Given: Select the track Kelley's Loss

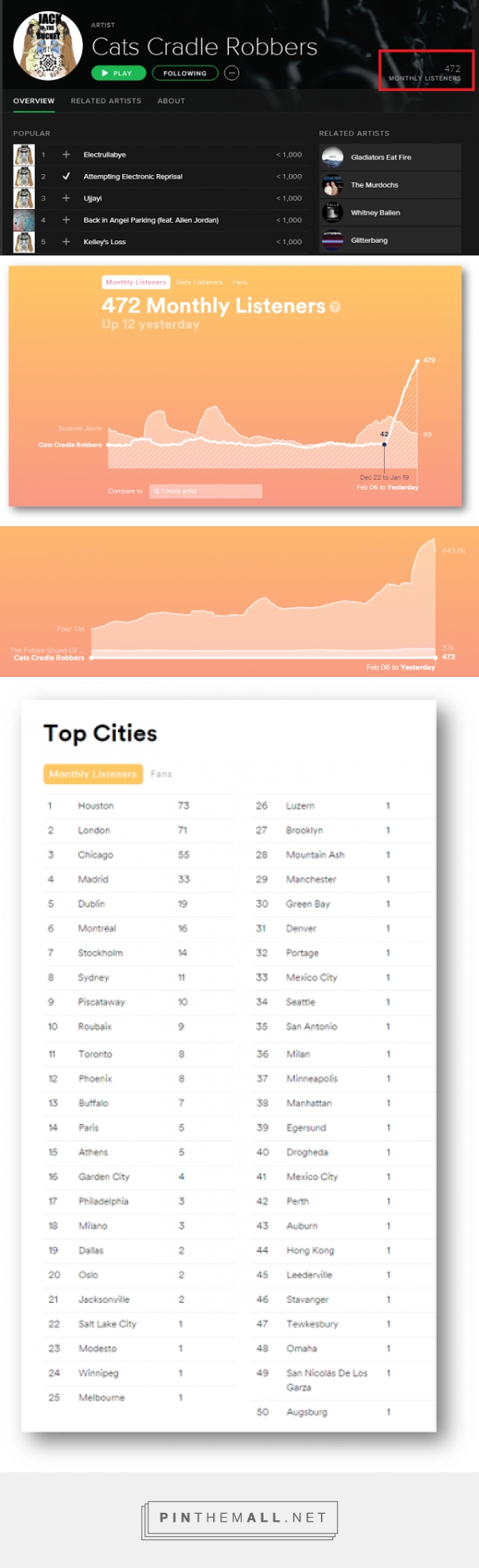Looking at the screenshot, I should pyautogui.click(x=105, y=241).
